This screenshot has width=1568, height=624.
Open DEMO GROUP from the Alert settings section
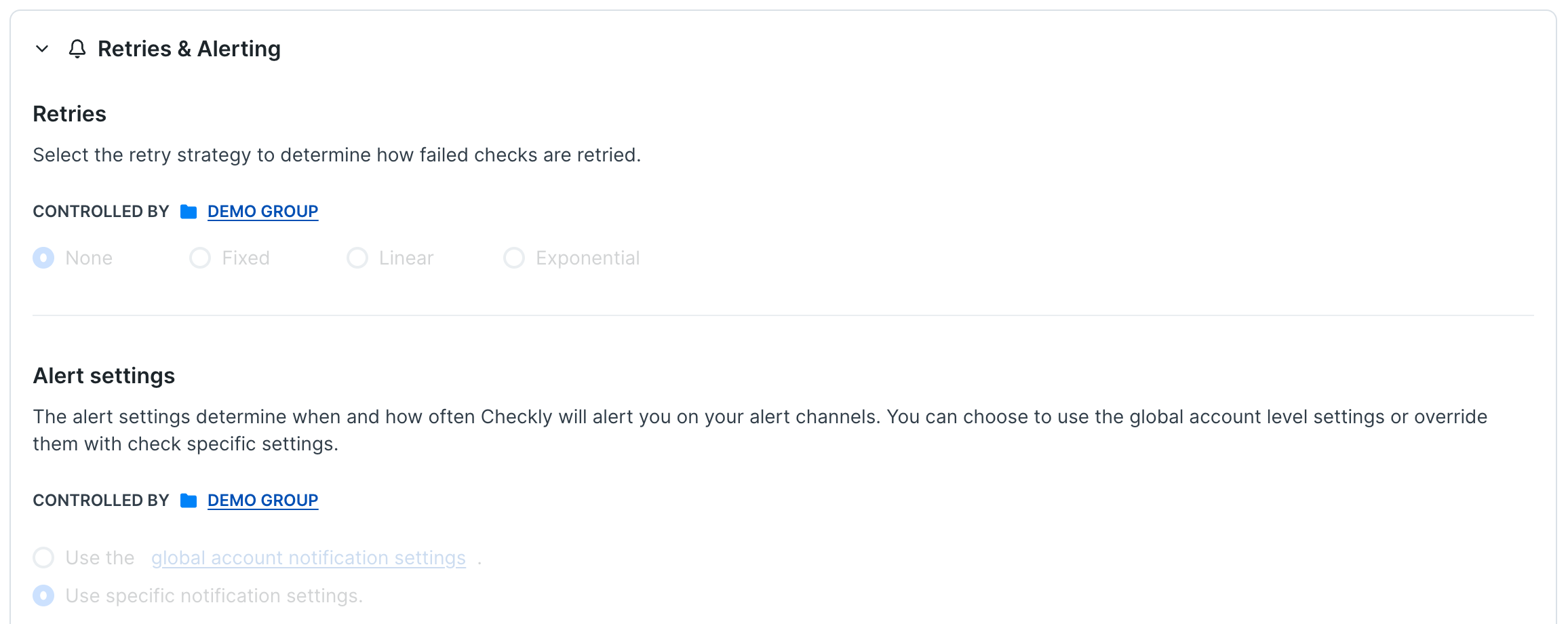click(x=262, y=501)
